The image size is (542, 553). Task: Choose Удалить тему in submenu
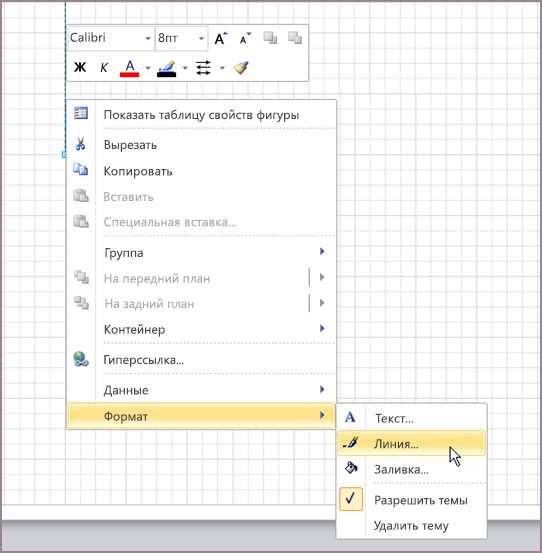(x=411, y=525)
